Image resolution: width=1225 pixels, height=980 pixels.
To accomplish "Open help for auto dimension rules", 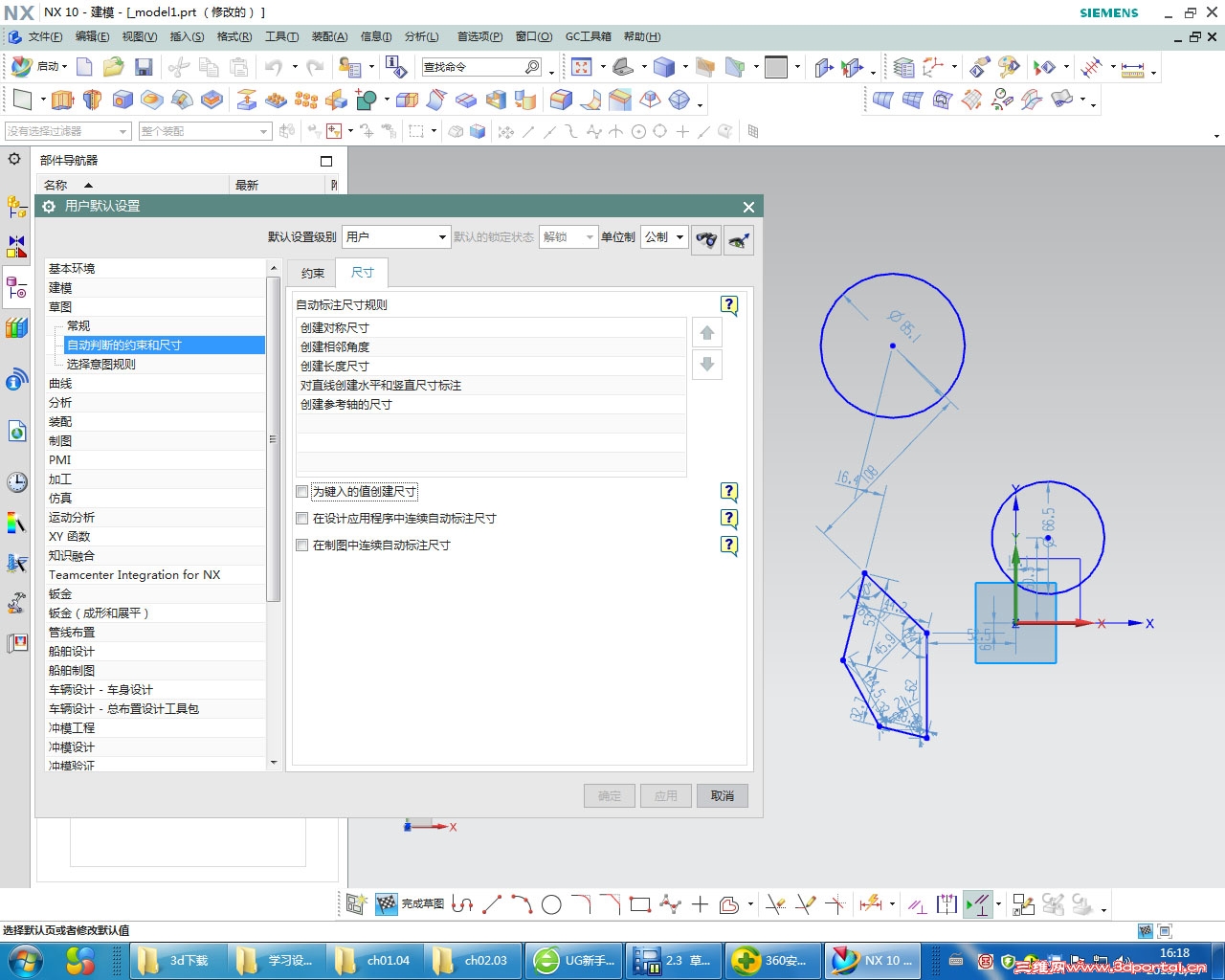I will coord(729,305).
